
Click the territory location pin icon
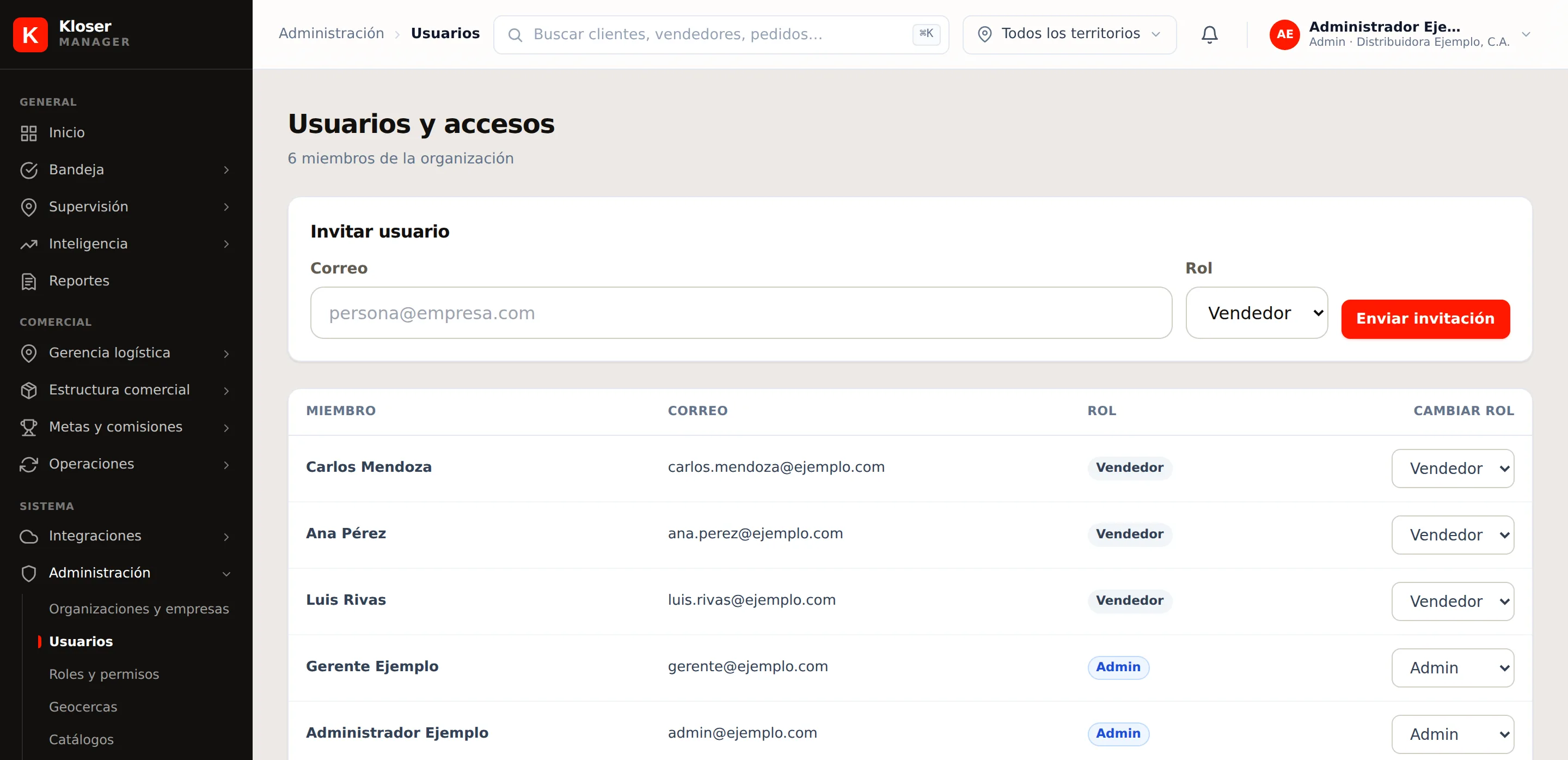(984, 34)
